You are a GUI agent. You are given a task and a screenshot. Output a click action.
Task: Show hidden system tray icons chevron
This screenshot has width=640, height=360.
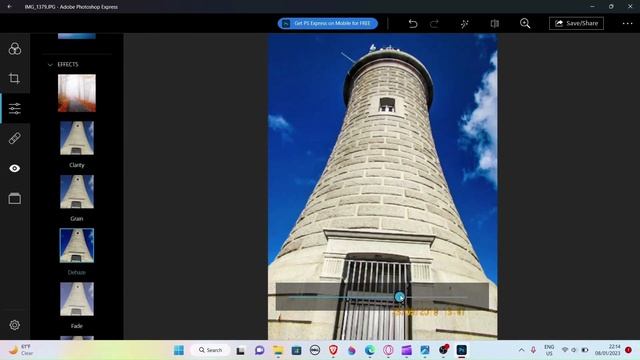point(521,350)
